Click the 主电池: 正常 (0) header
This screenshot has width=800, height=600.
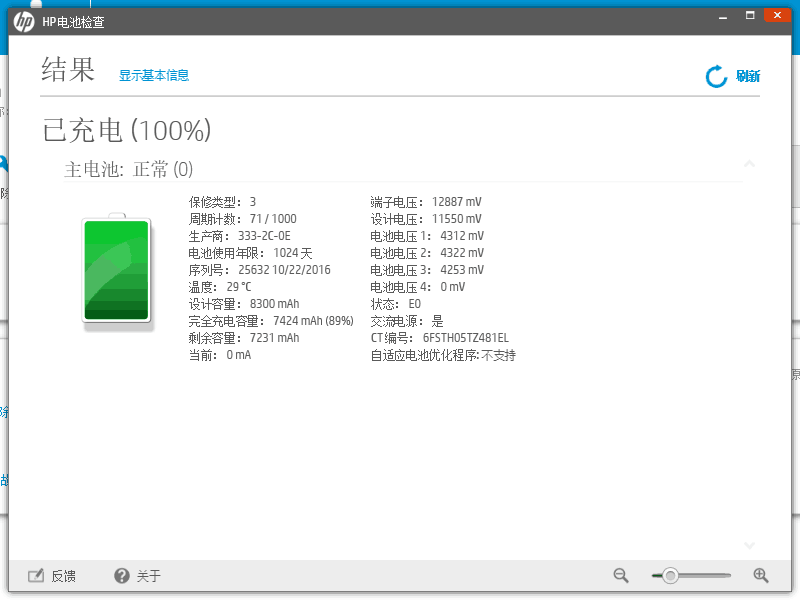[129, 169]
